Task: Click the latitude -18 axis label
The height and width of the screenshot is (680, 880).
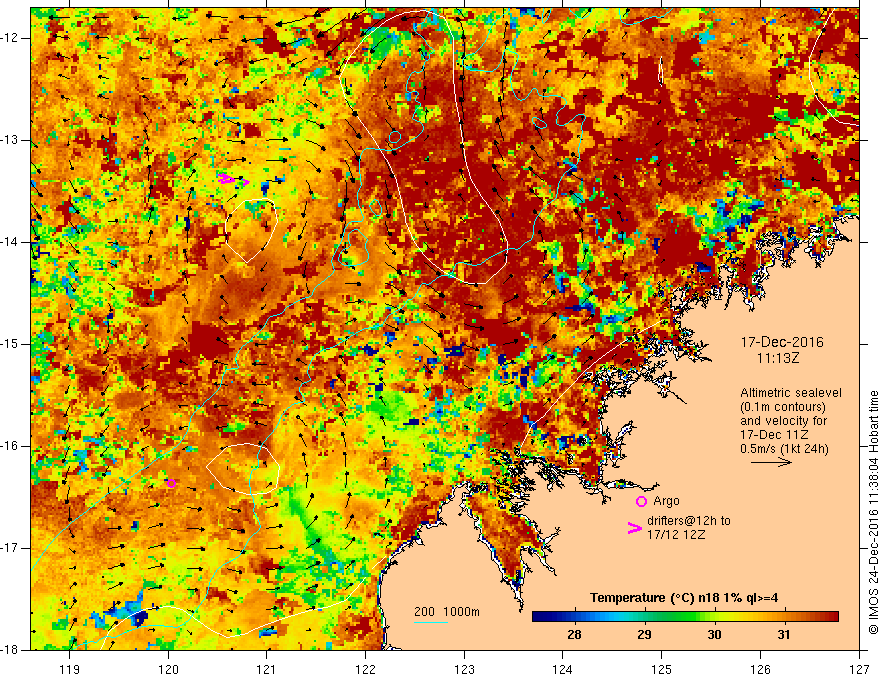Action: [10, 650]
